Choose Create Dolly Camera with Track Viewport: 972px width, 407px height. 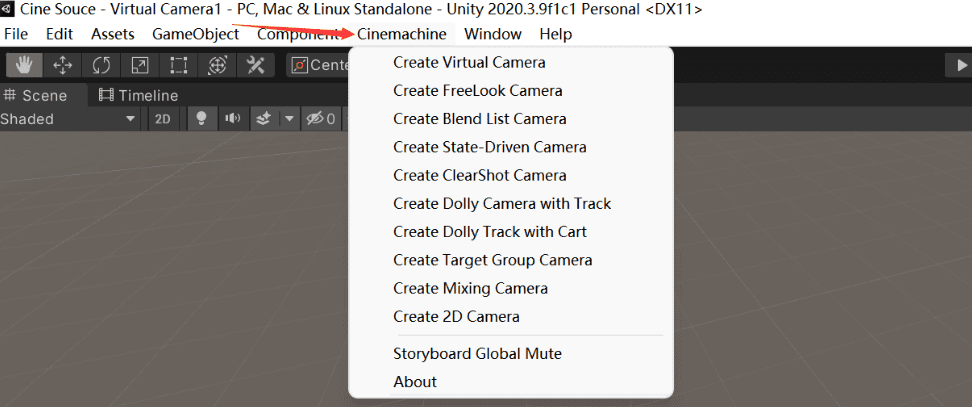pyautogui.click(x=502, y=203)
